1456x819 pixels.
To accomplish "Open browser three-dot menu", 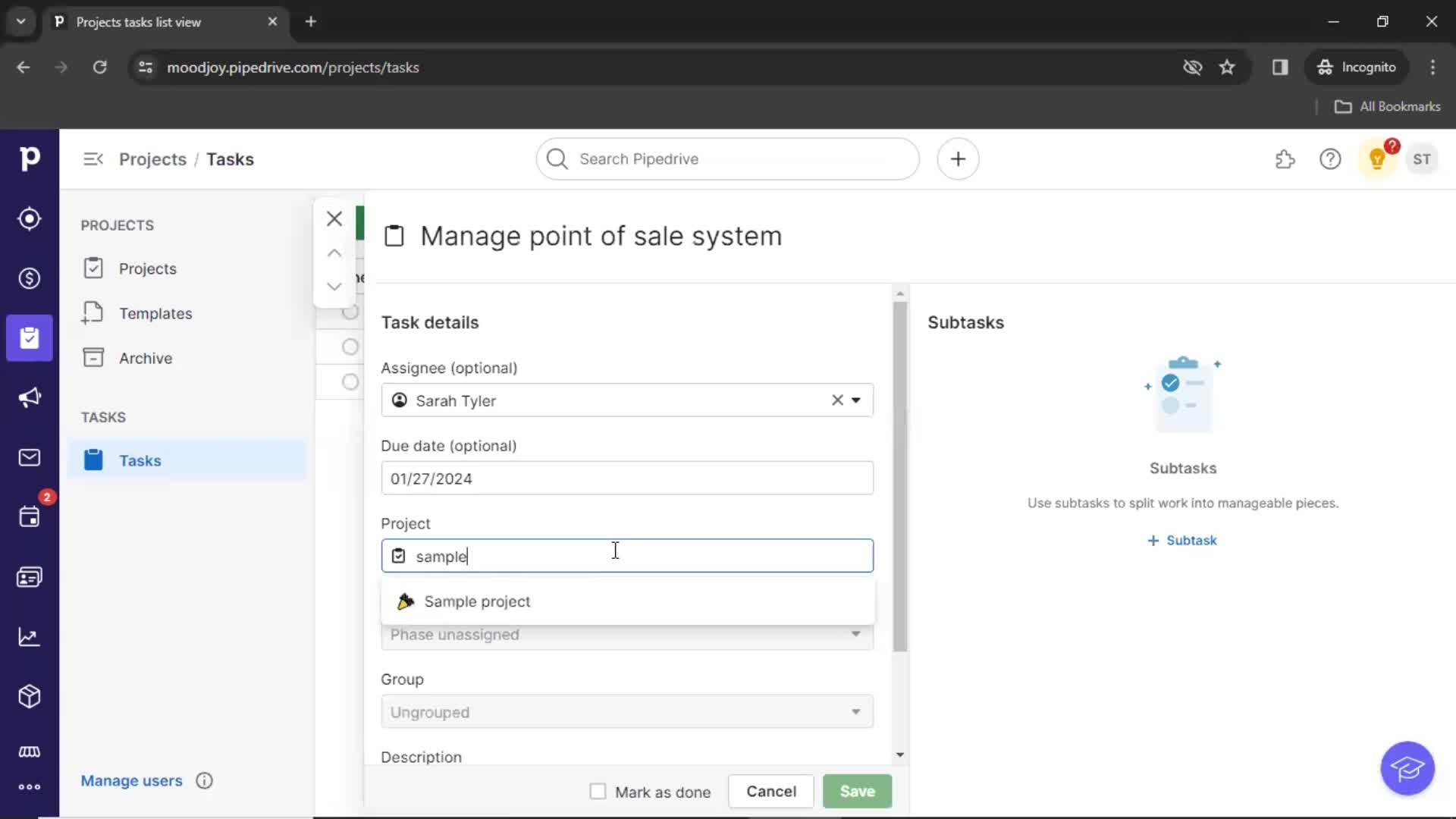I will click(x=1432, y=67).
